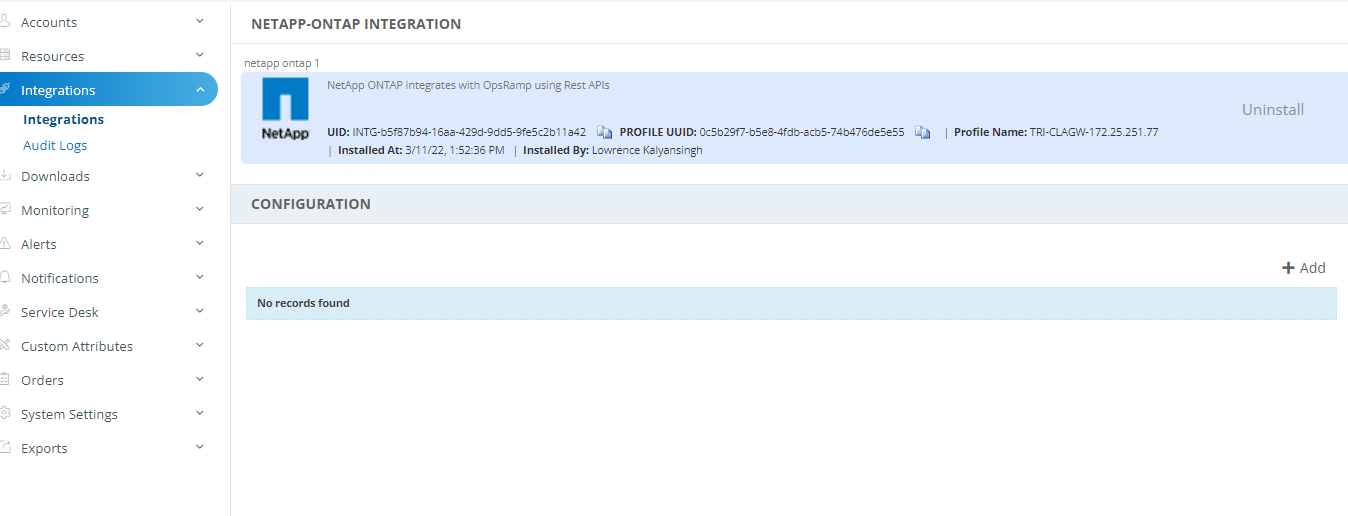
Task: Click the 'netapp ontap 1' label
Action: (x=282, y=63)
